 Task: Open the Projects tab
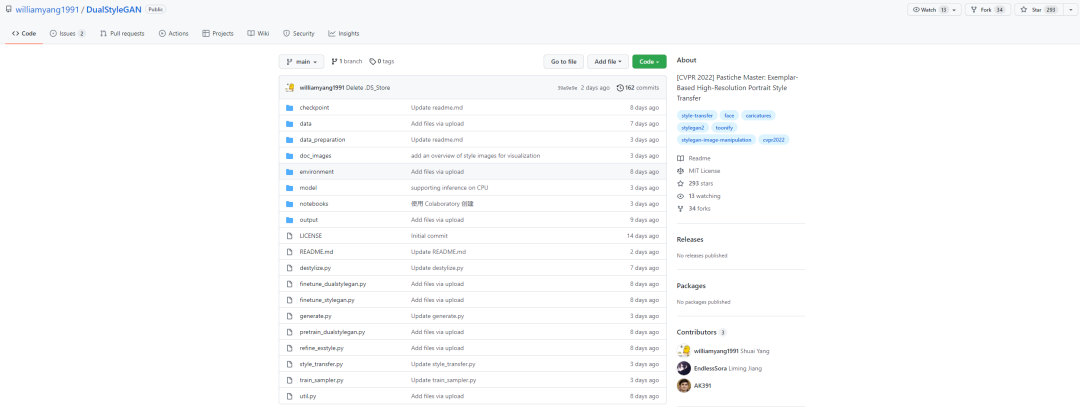pyautogui.click(x=218, y=33)
